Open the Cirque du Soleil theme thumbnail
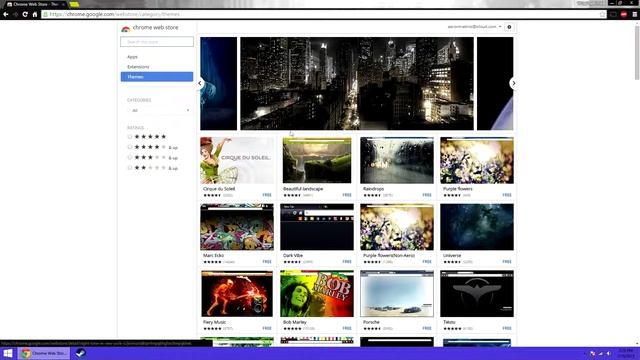The width and height of the screenshot is (640, 360). coord(237,160)
